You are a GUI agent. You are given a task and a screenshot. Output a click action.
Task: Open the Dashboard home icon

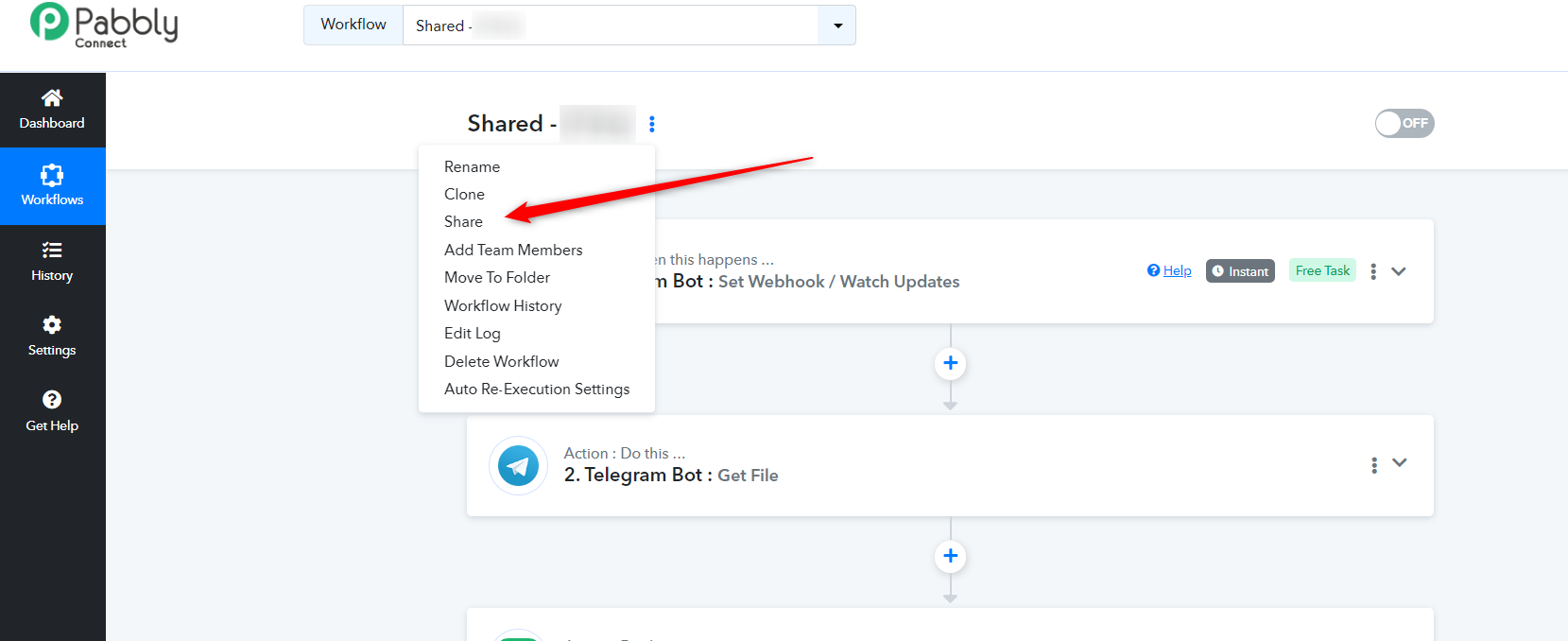point(52,97)
